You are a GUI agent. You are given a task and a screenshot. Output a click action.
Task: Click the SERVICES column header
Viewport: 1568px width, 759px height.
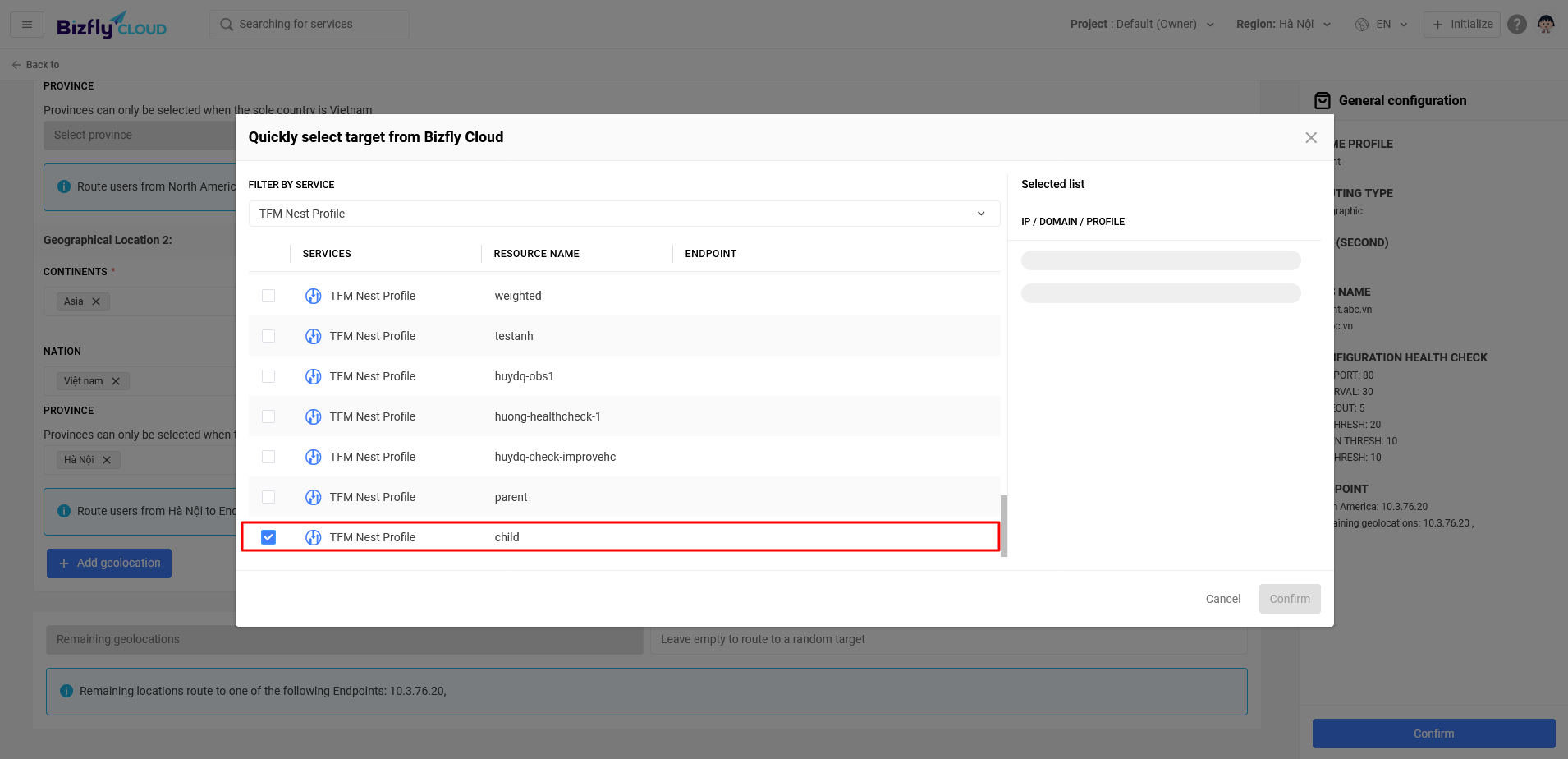[x=327, y=254]
